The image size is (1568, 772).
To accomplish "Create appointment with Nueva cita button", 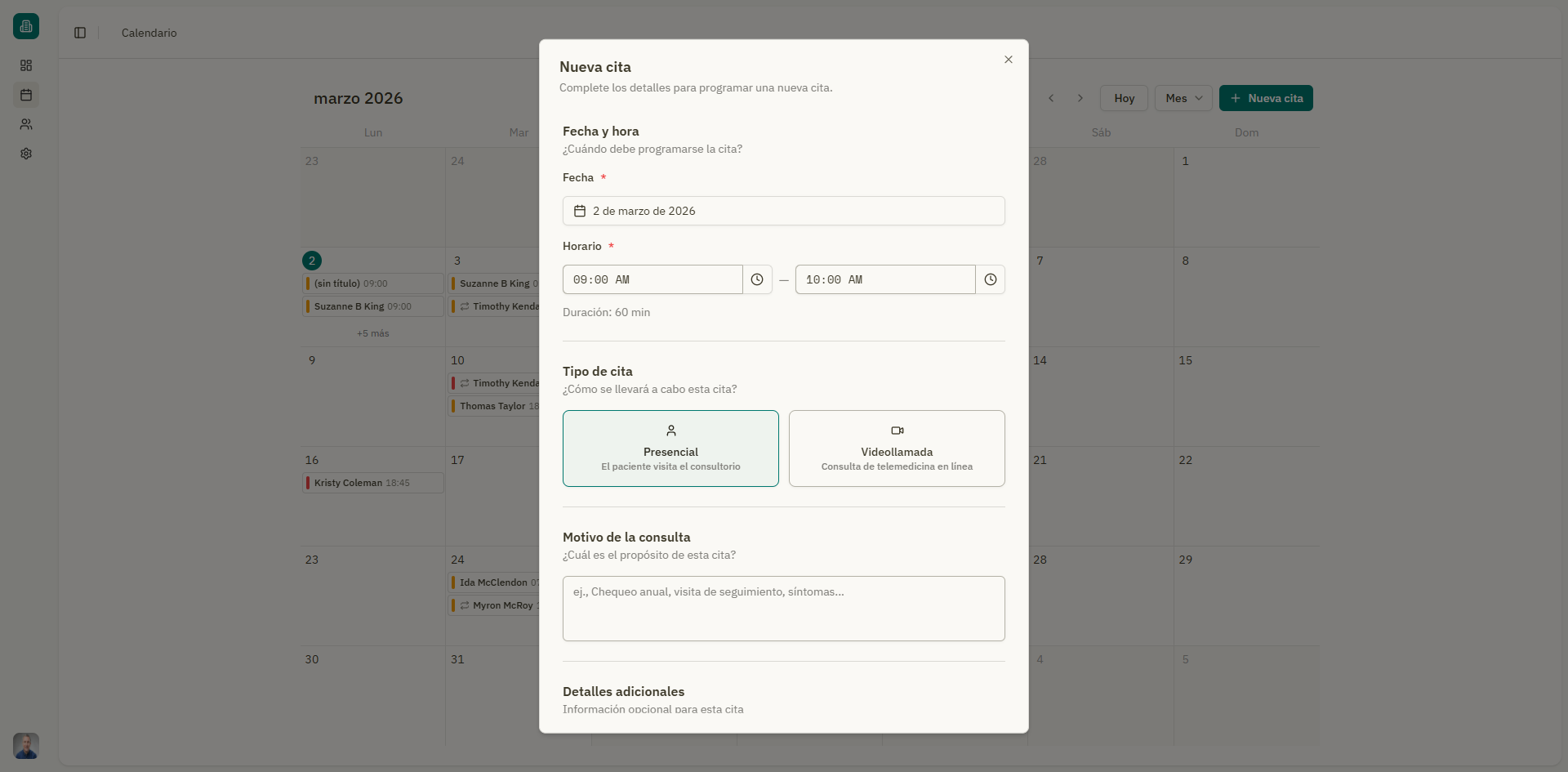I will 1266,98.
